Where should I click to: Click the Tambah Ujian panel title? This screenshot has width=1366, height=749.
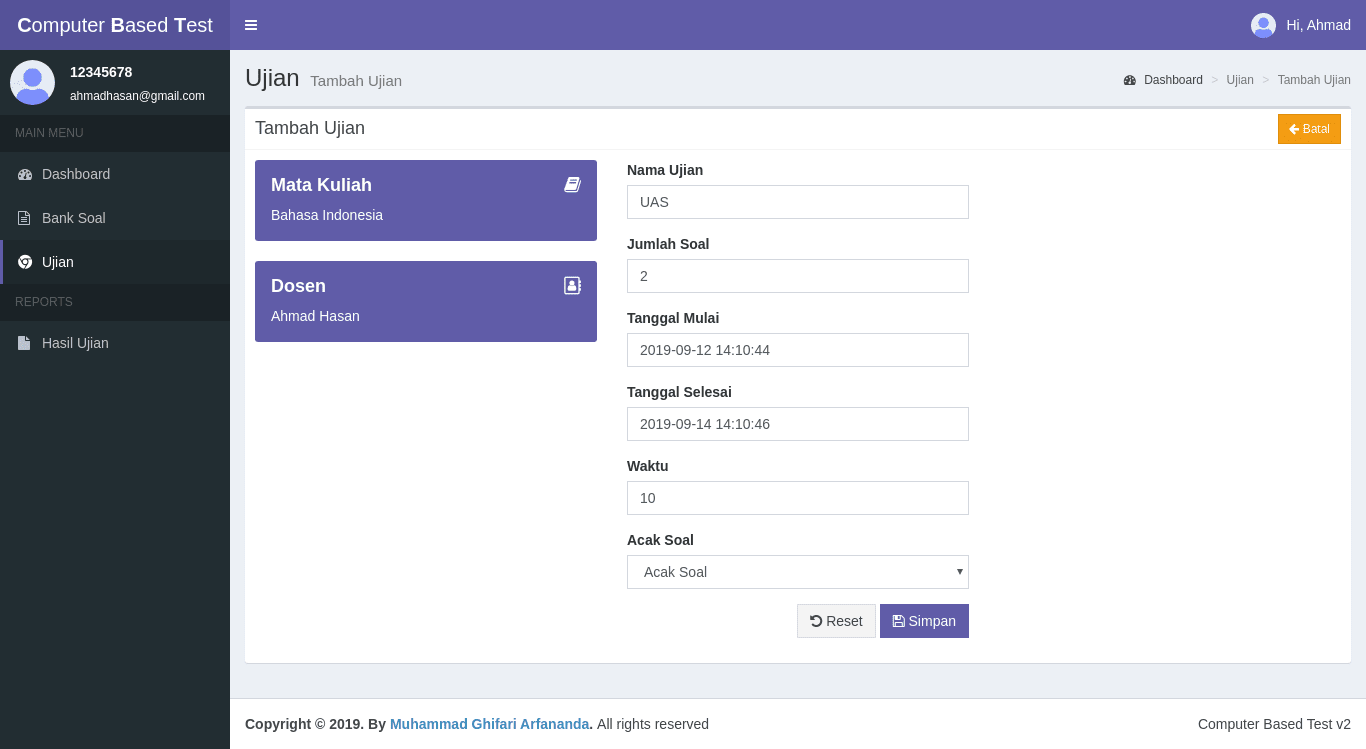click(310, 128)
